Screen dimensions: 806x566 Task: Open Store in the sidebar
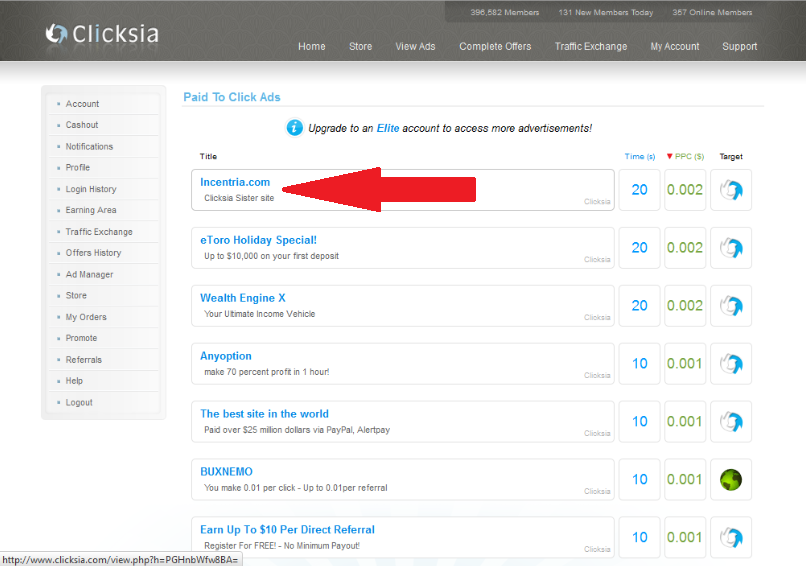click(x=76, y=296)
